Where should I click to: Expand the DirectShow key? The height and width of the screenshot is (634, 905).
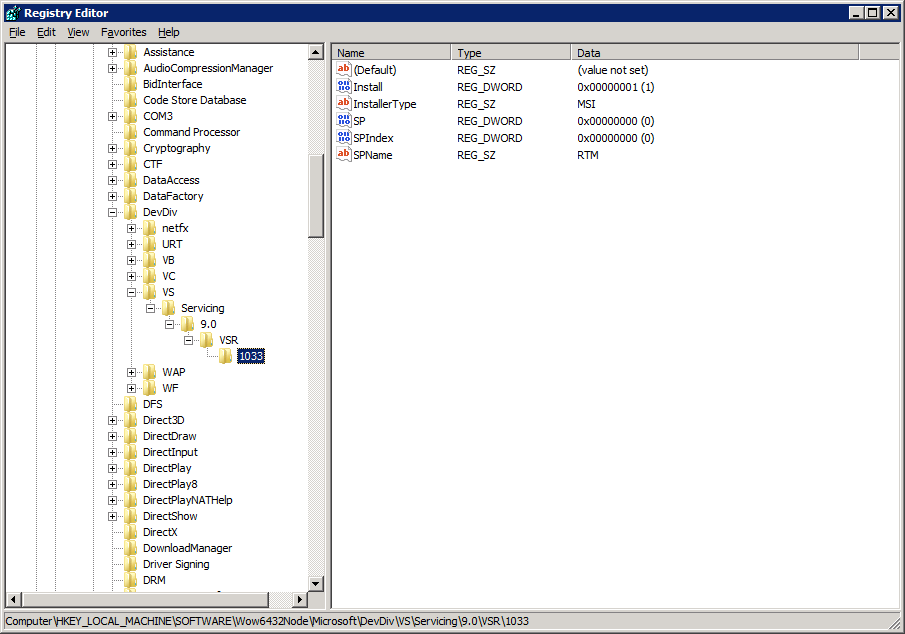pyautogui.click(x=113, y=517)
